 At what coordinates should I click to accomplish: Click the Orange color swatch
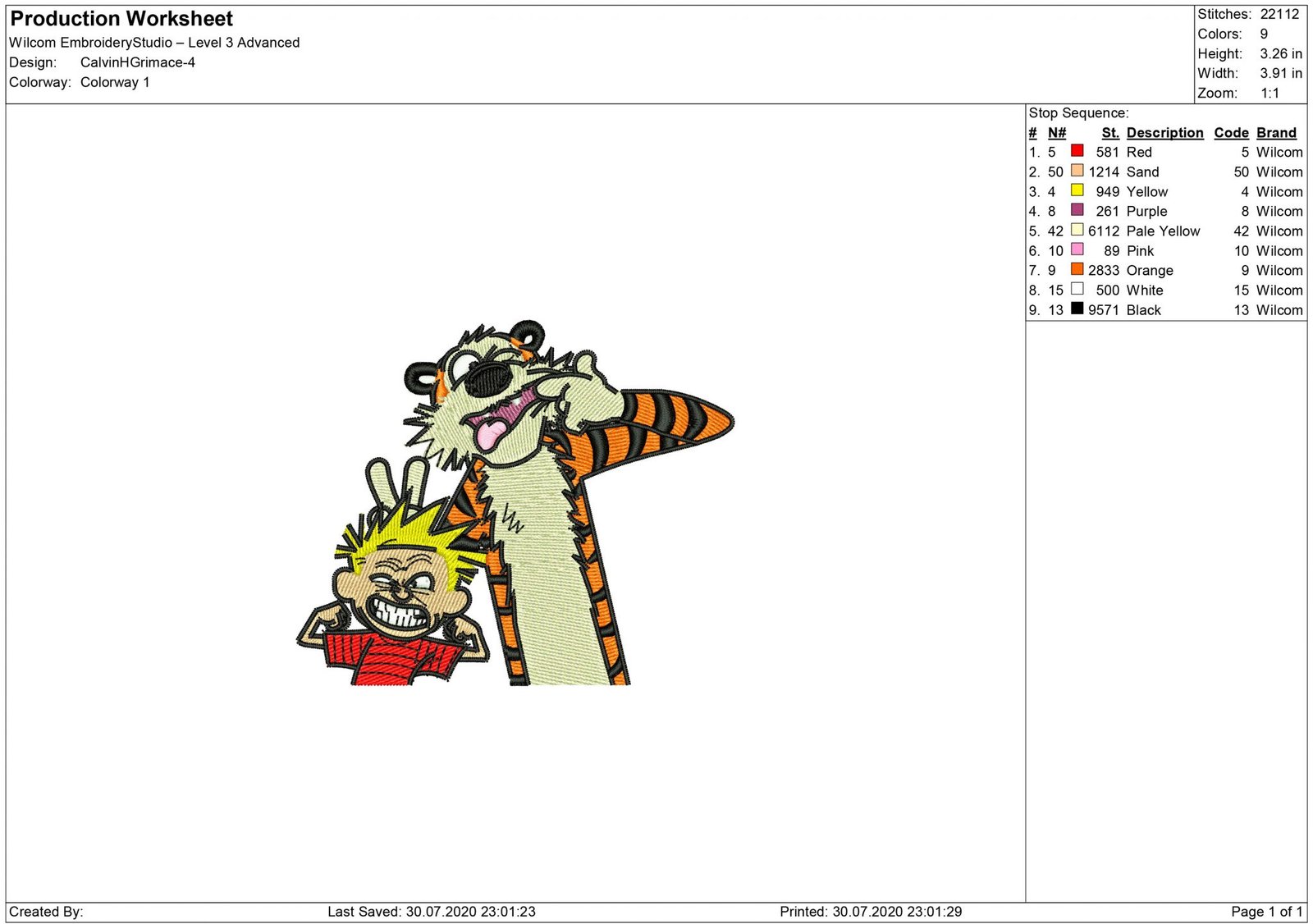tap(1077, 270)
